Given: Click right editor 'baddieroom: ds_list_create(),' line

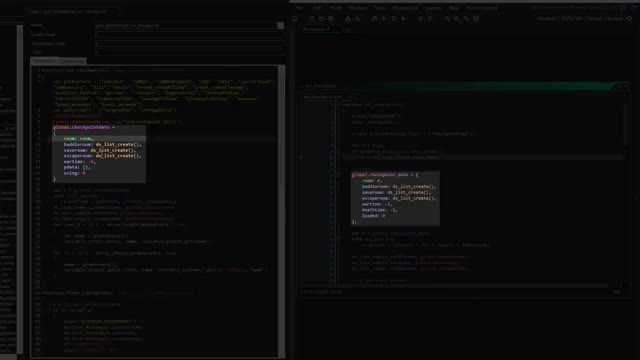Looking at the screenshot, I should click(x=399, y=187).
